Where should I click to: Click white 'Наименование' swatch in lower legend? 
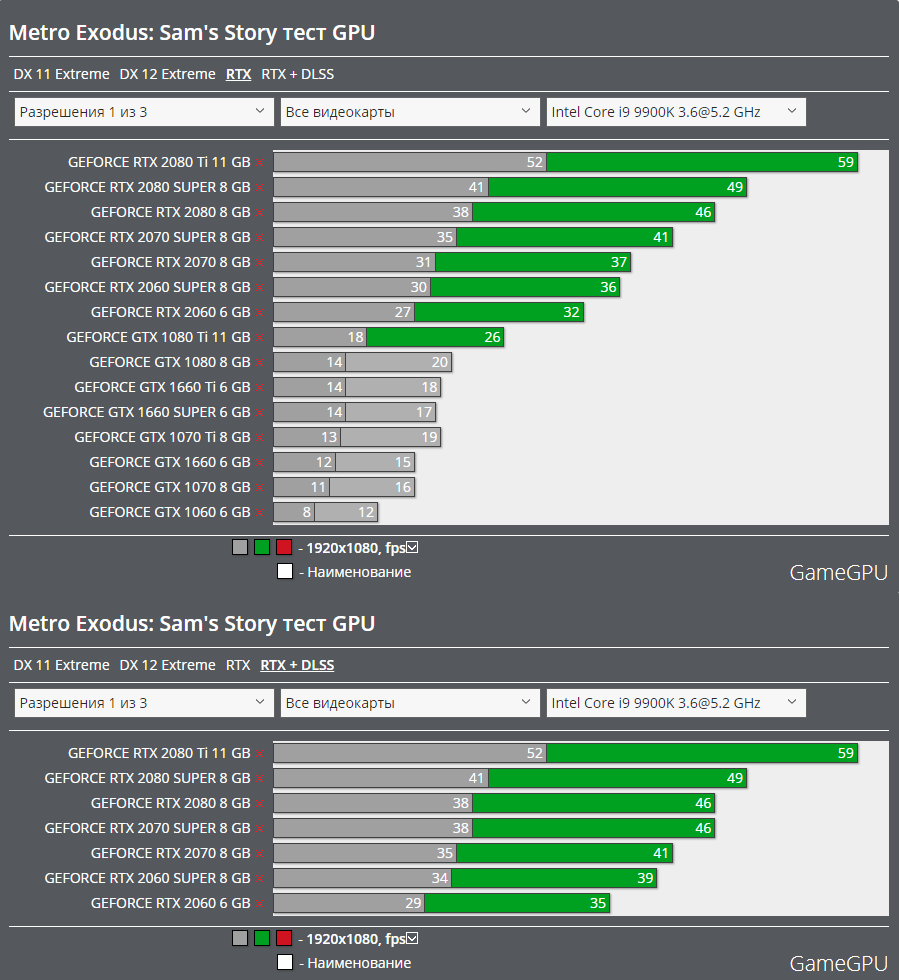(x=284, y=962)
